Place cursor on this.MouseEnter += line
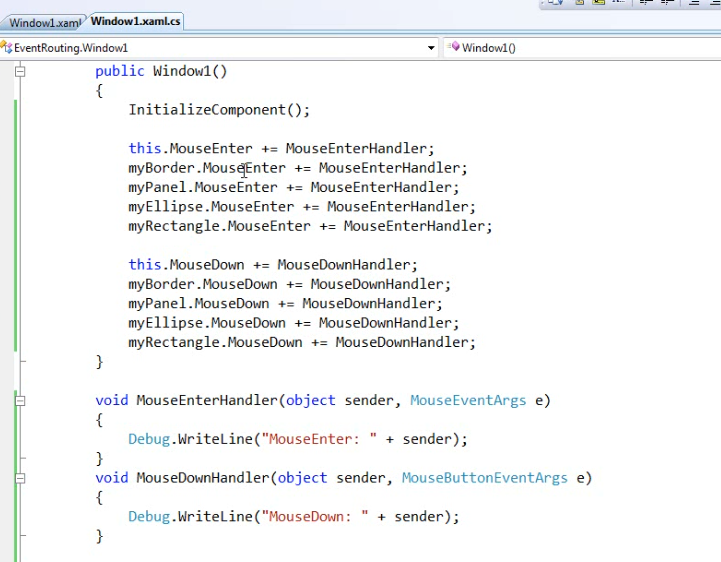The image size is (721, 562). pyautogui.click(x=281, y=149)
